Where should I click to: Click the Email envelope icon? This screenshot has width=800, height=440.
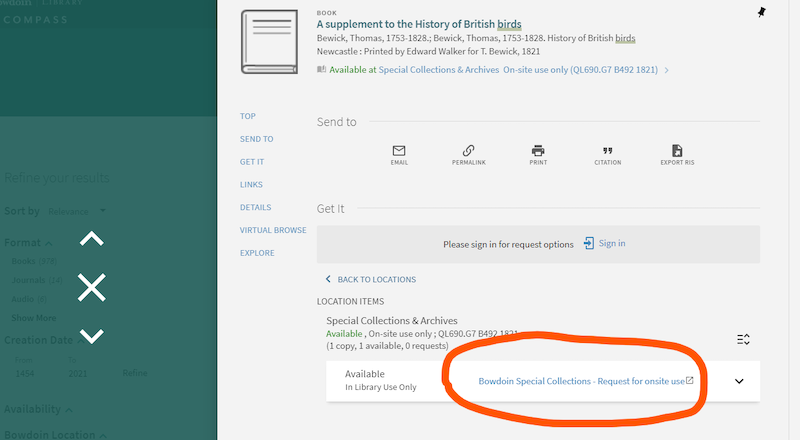point(399,151)
